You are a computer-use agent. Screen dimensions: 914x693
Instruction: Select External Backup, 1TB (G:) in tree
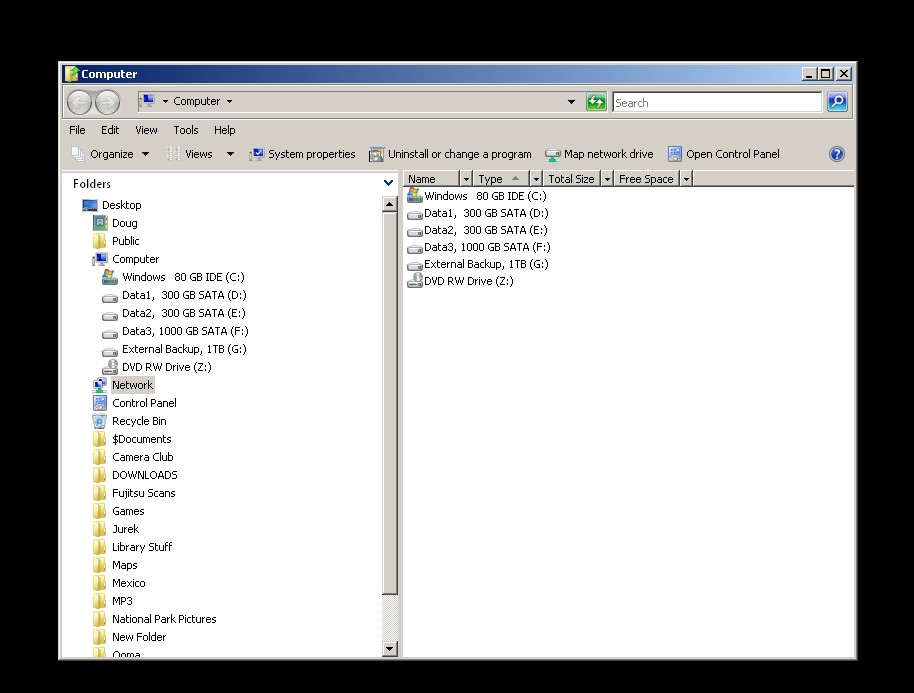point(184,349)
